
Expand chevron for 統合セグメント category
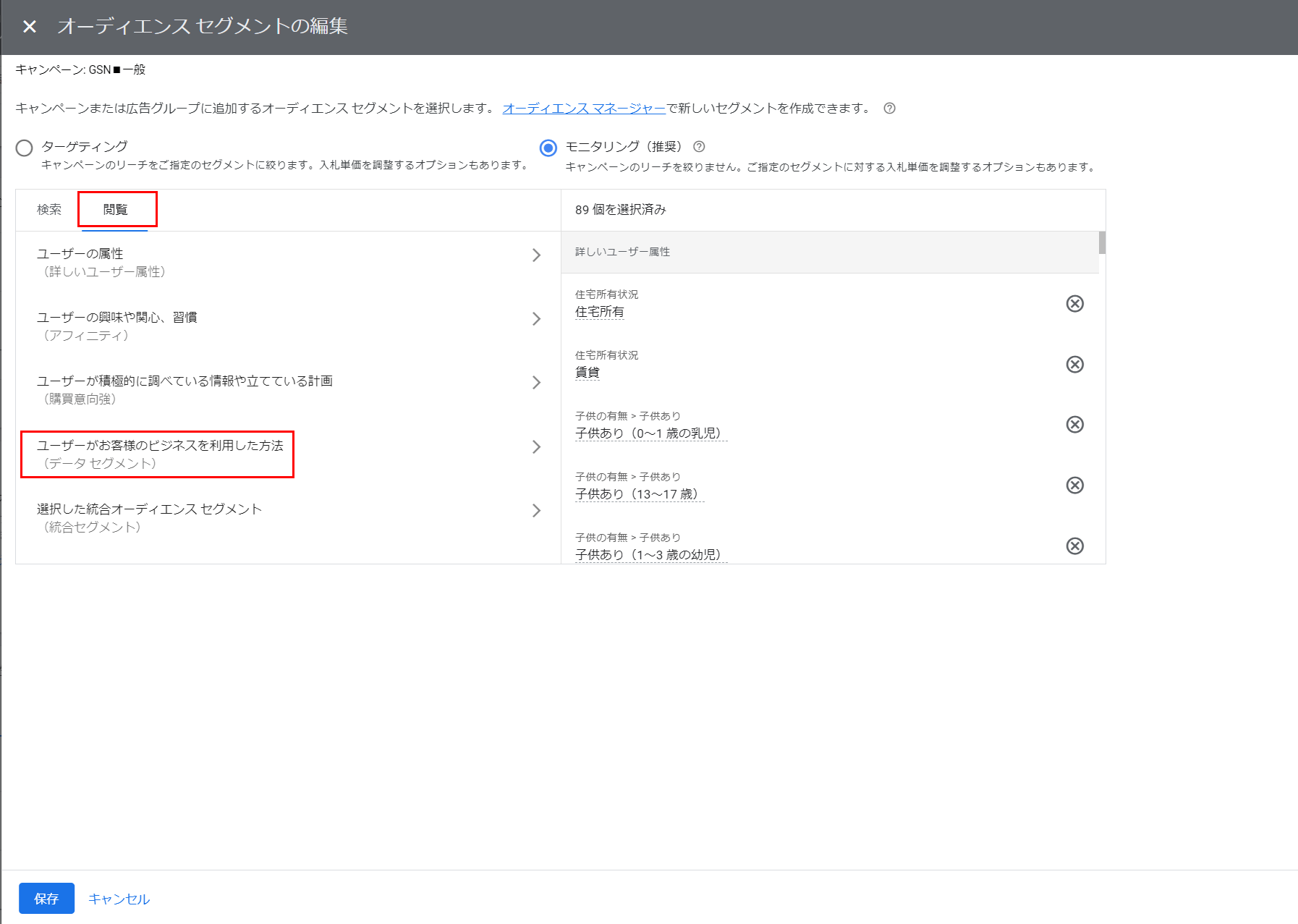536,511
